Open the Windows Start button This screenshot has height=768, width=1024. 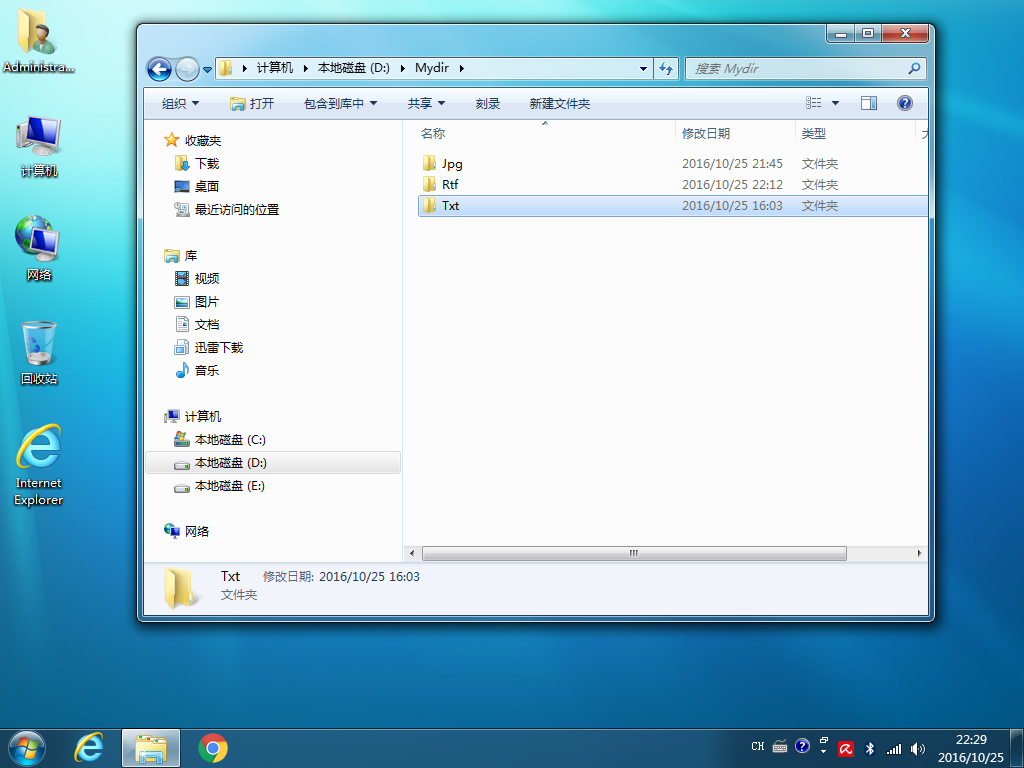27,748
